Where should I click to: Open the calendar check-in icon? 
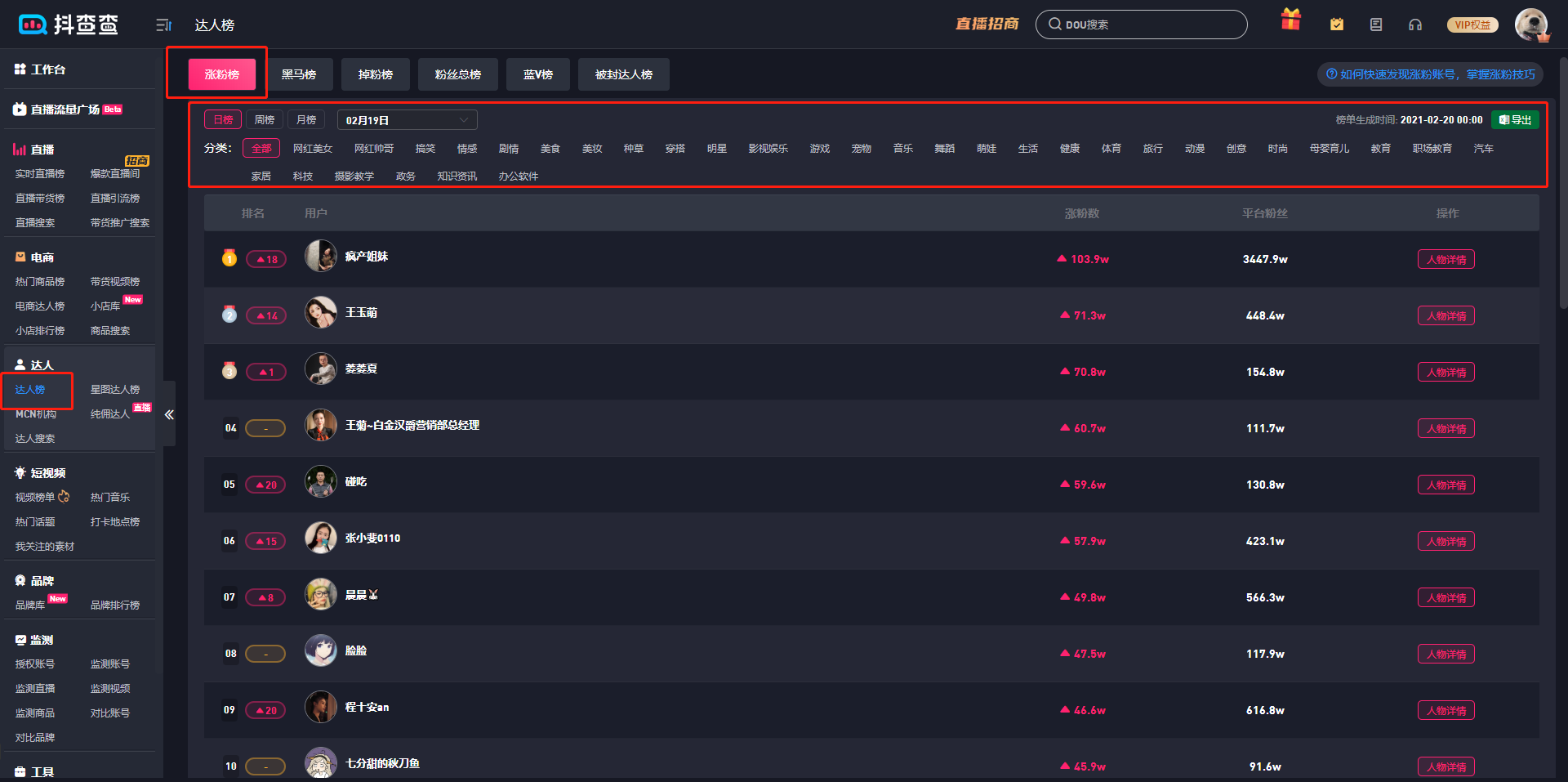pos(1337,25)
